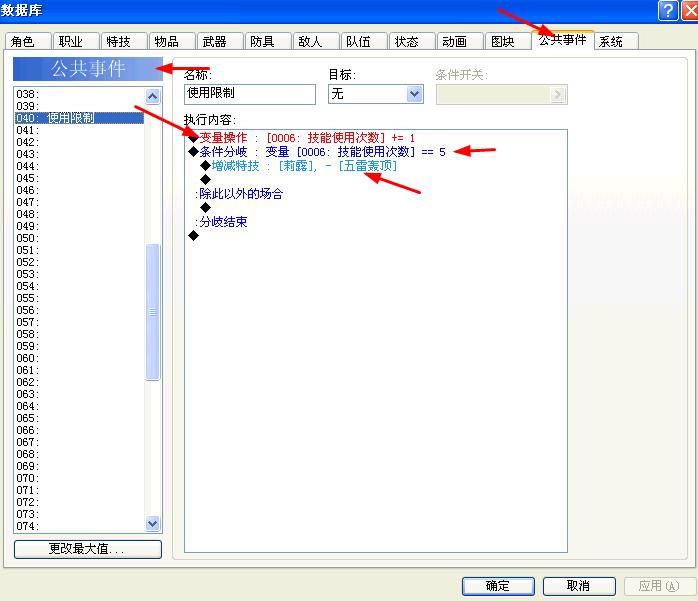Confirm with the 确定 button
698x601 pixels.
coord(498,586)
